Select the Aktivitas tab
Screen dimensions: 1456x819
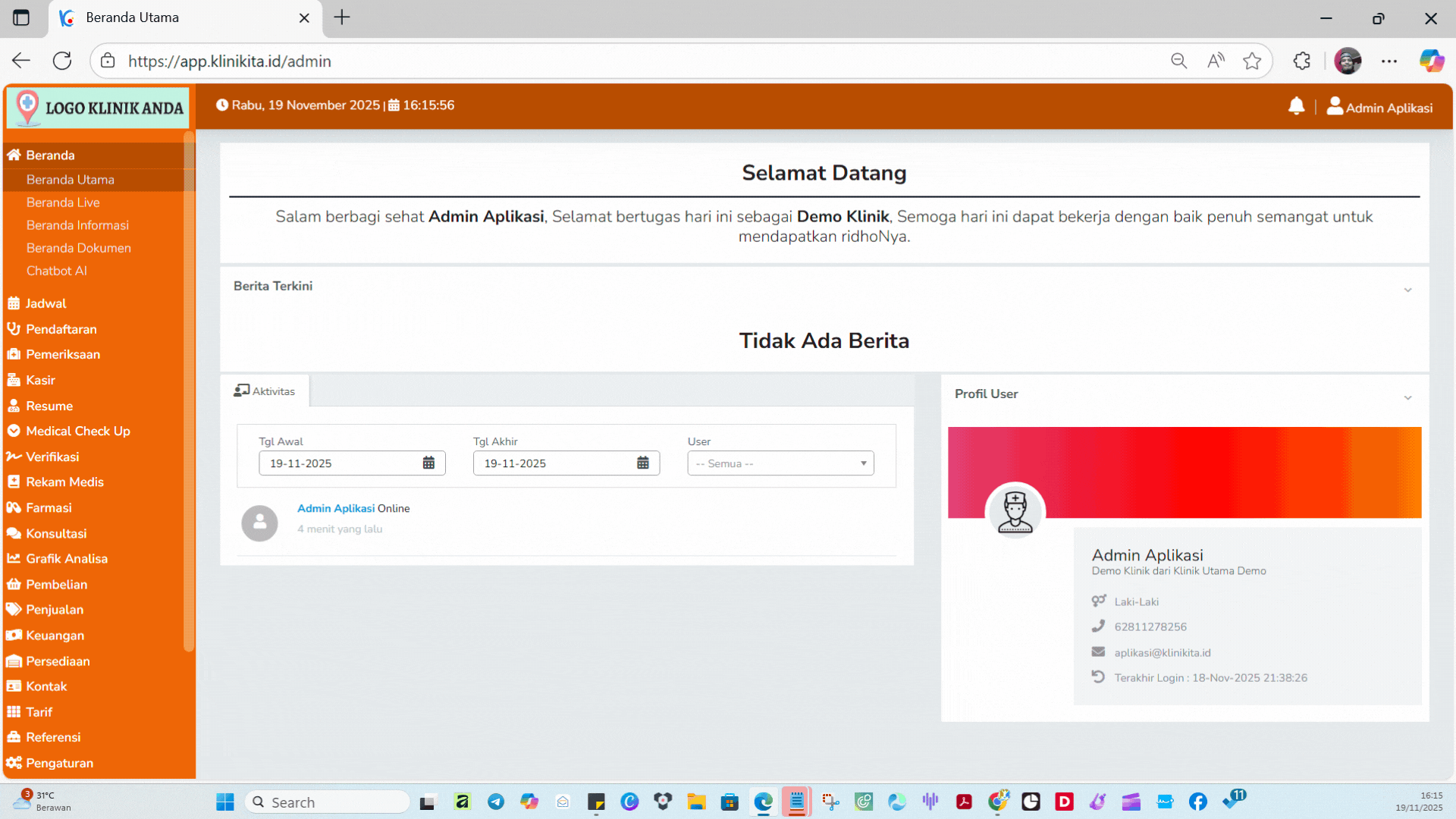tap(265, 391)
